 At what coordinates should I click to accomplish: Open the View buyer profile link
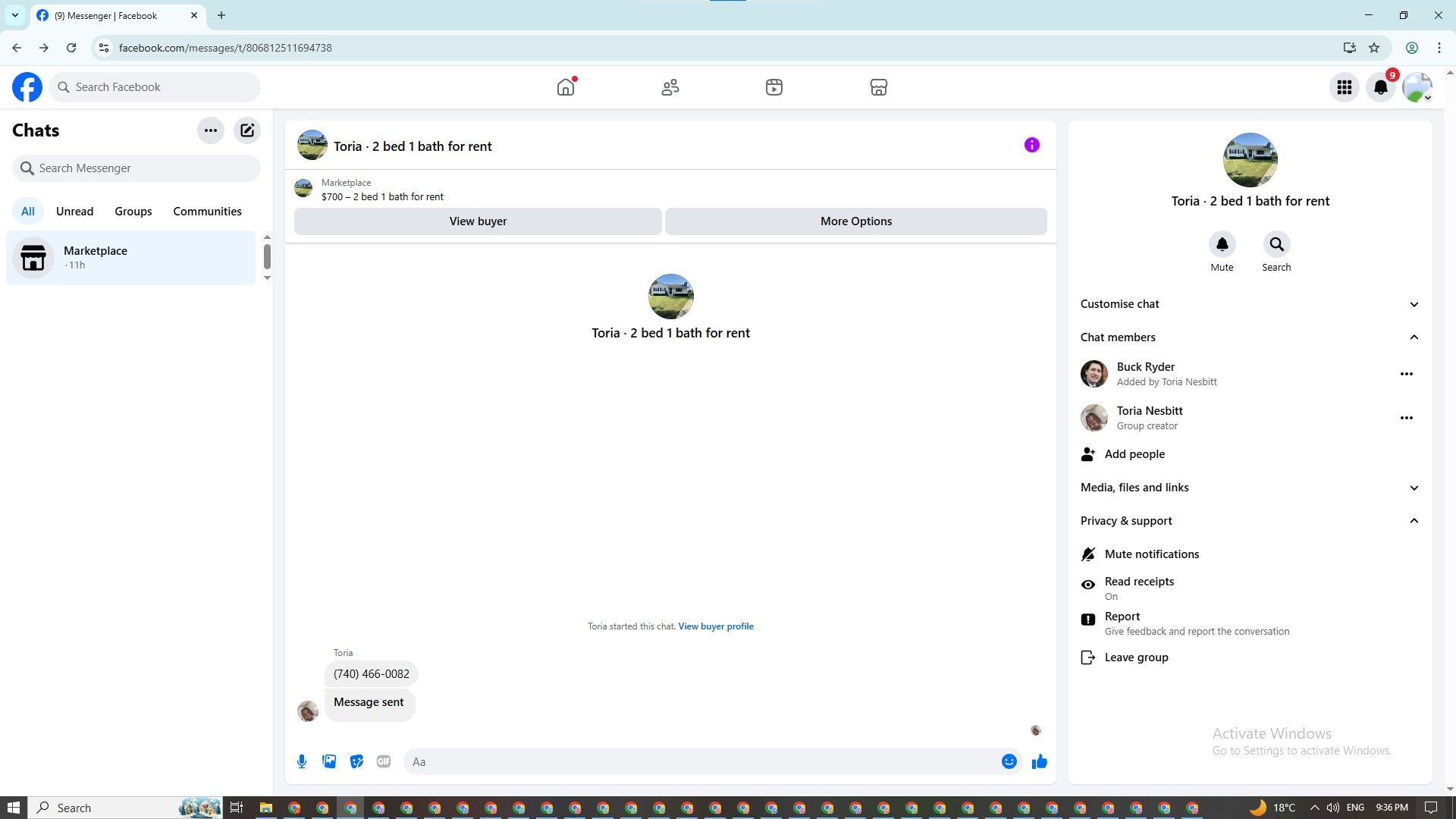(715, 626)
